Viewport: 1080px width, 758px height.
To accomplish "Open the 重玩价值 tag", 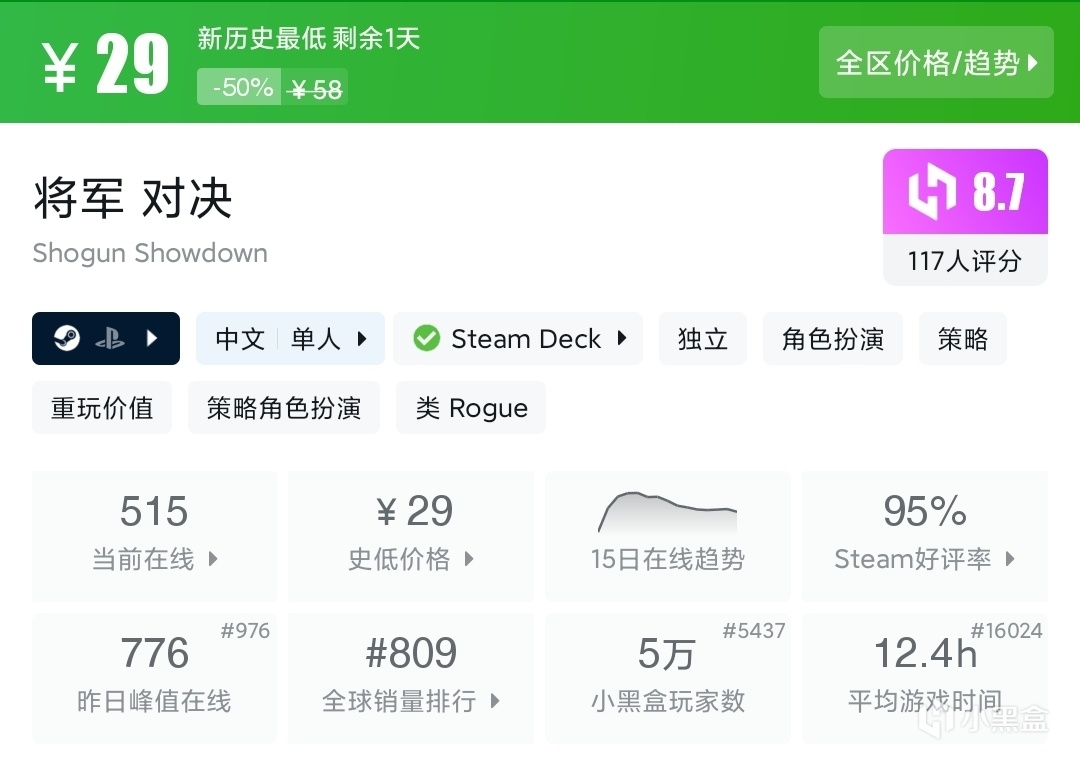I will pyautogui.click(x=102, y=408).
